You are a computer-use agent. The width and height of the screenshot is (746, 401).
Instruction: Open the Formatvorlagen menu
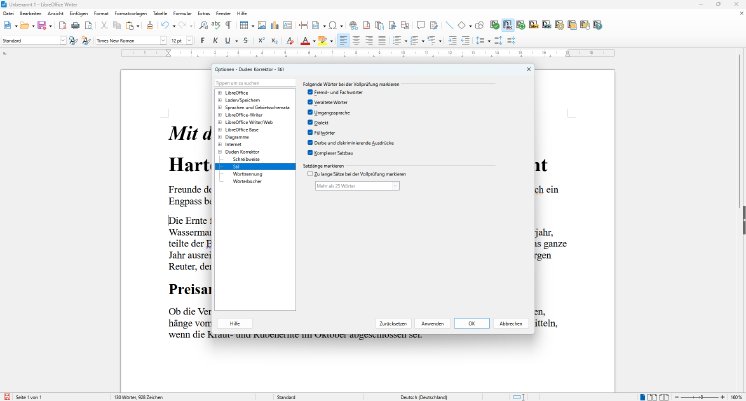click(x=131, y=13)
